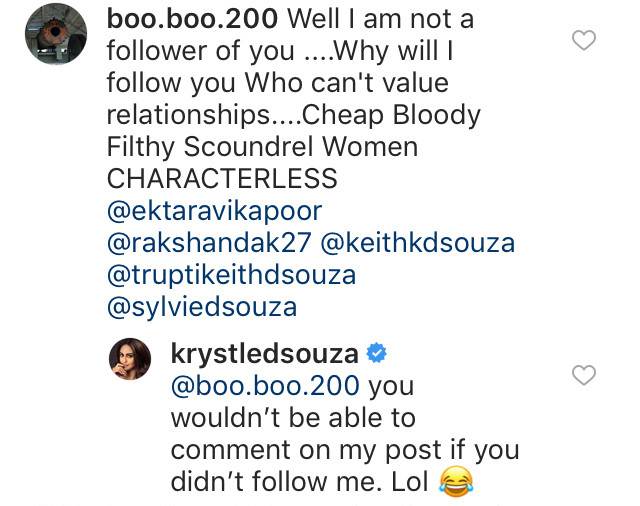Visit the @truptikeithdsouza tagged profile
Image resolution: width=640 pixels, height=506 pixels.
click(231, 275)
